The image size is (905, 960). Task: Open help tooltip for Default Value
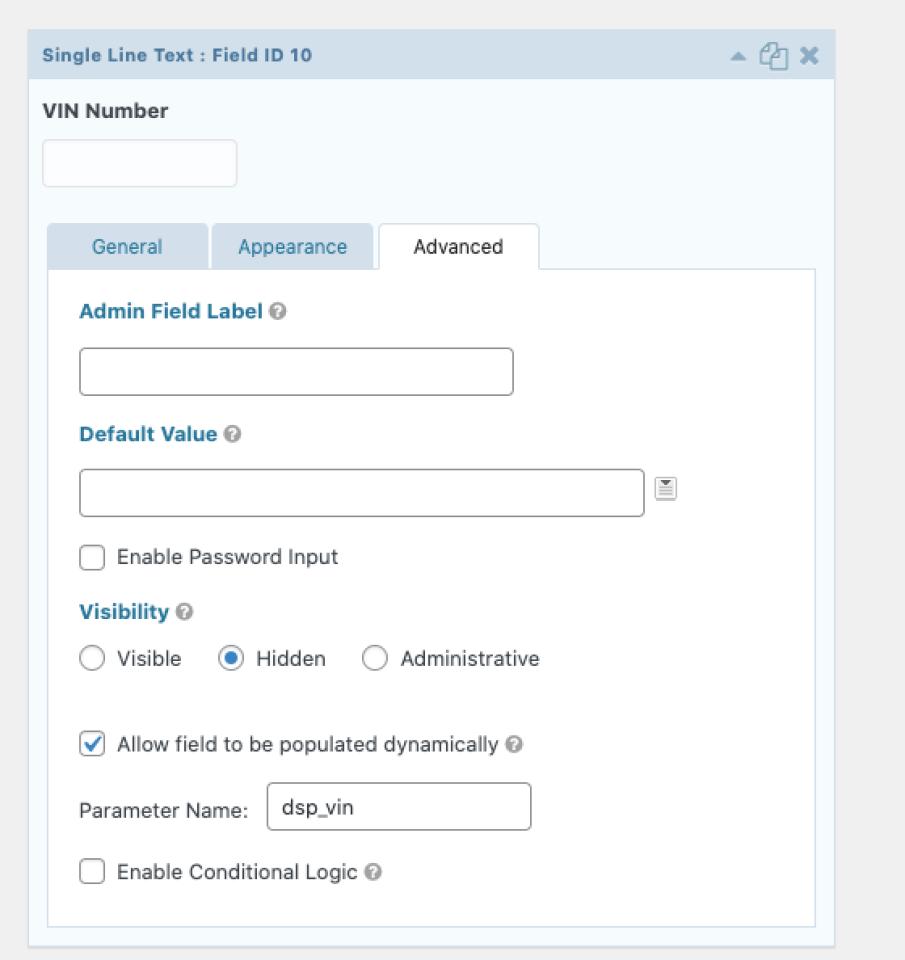point(232,435)
